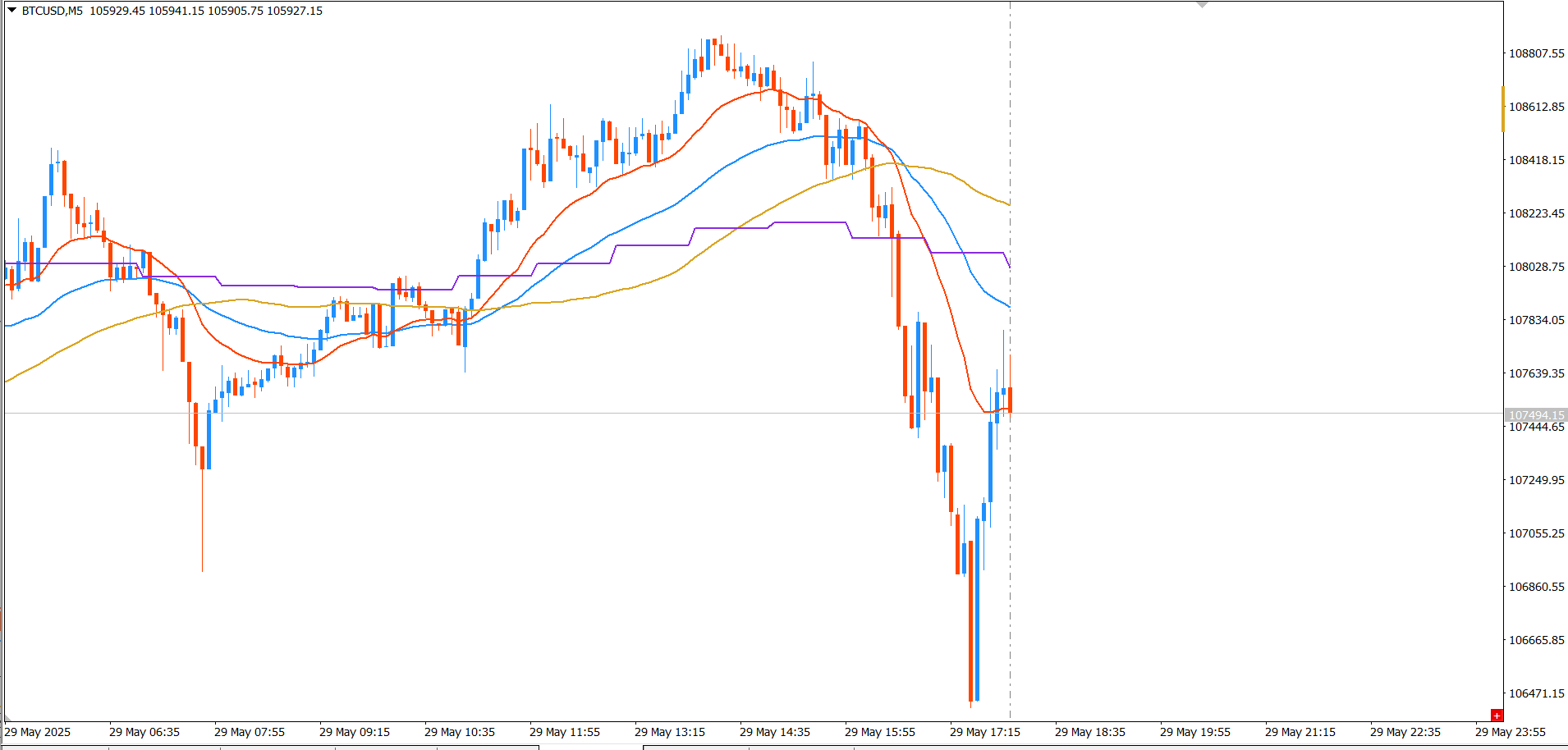
Task: Click the 29 May 11:55 time label
Action: tap(564, 732)
